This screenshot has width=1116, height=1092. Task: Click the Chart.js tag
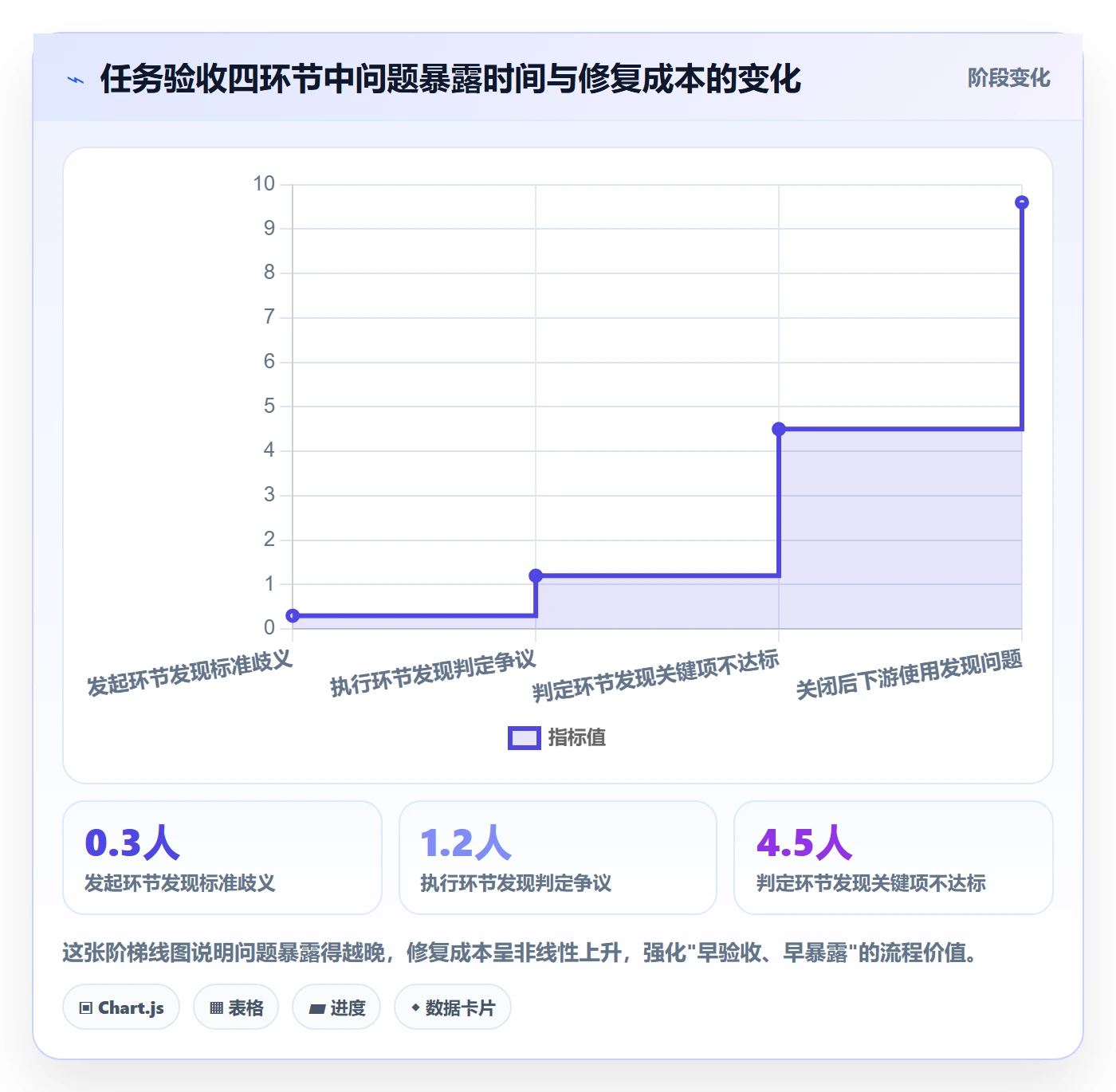pyautogui.click(x=121, y=1008)
